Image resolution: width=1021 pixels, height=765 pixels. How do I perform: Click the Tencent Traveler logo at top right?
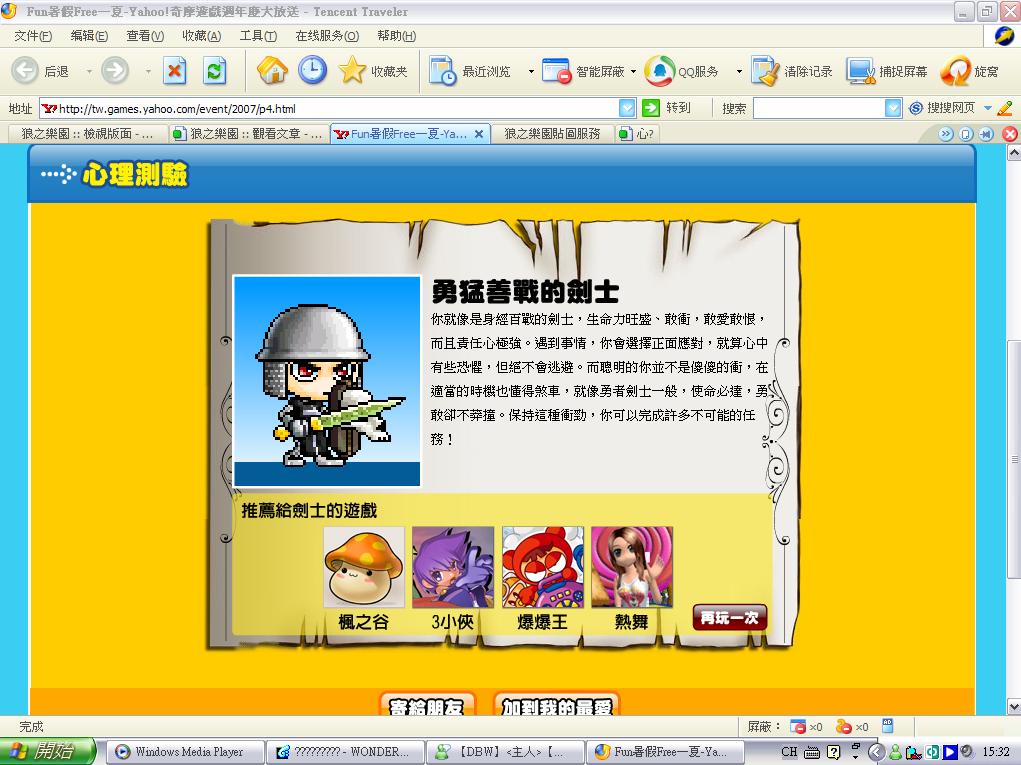(x=1005, y=36)
